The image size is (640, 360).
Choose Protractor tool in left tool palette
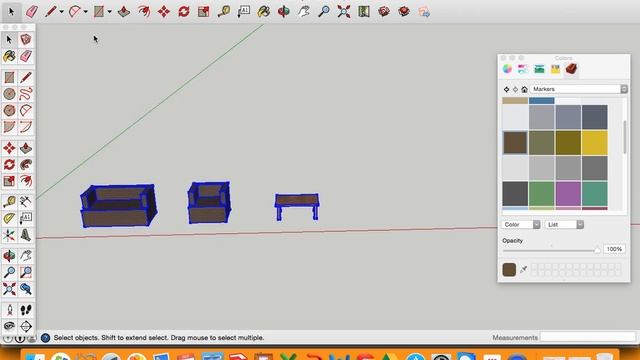point(9,218)
